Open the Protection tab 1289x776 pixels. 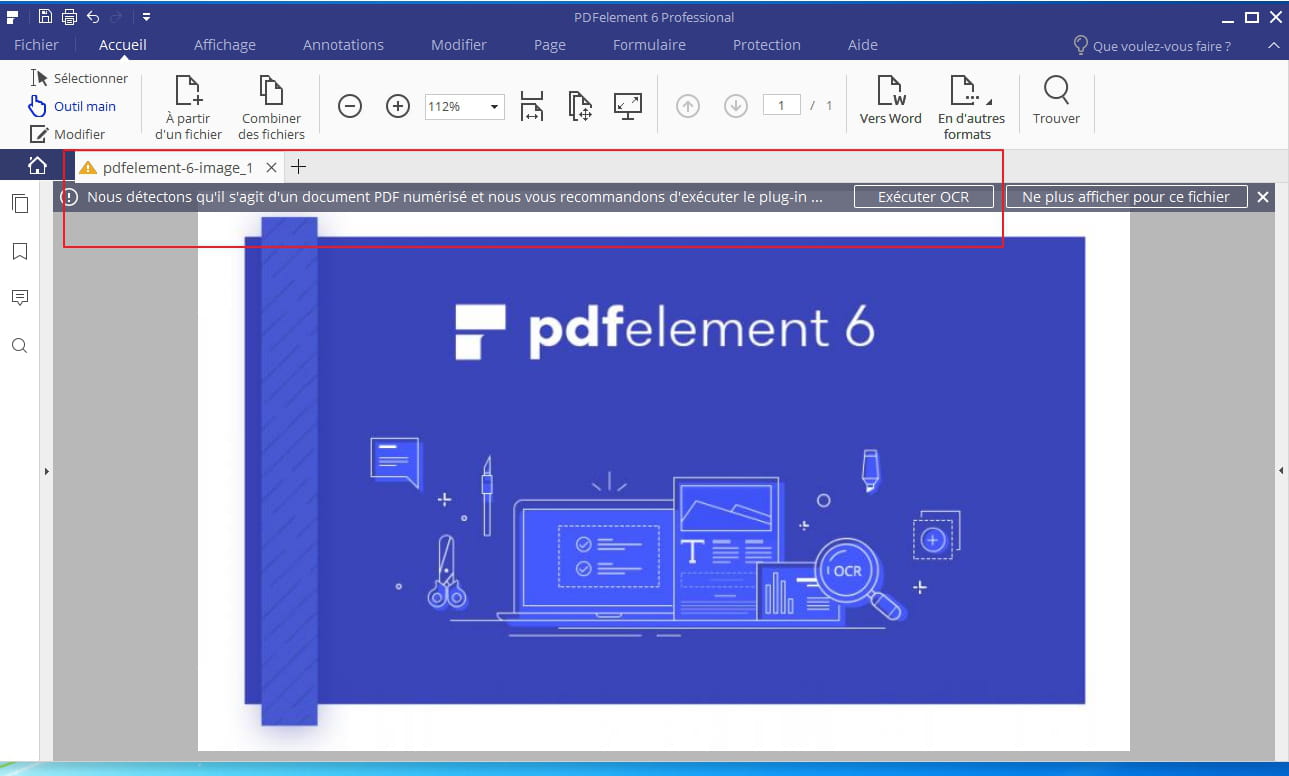pyautogui.click(x=767, y=45)
